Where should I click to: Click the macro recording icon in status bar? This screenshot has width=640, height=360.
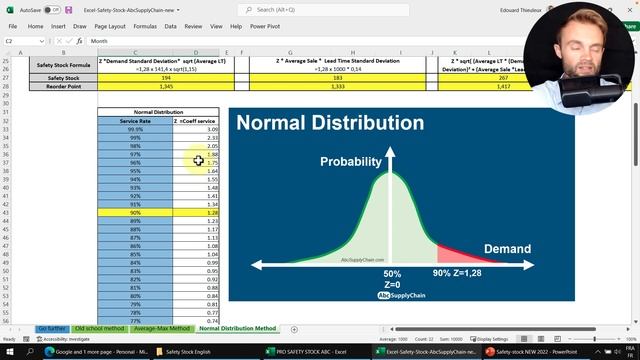pos(26,339)
